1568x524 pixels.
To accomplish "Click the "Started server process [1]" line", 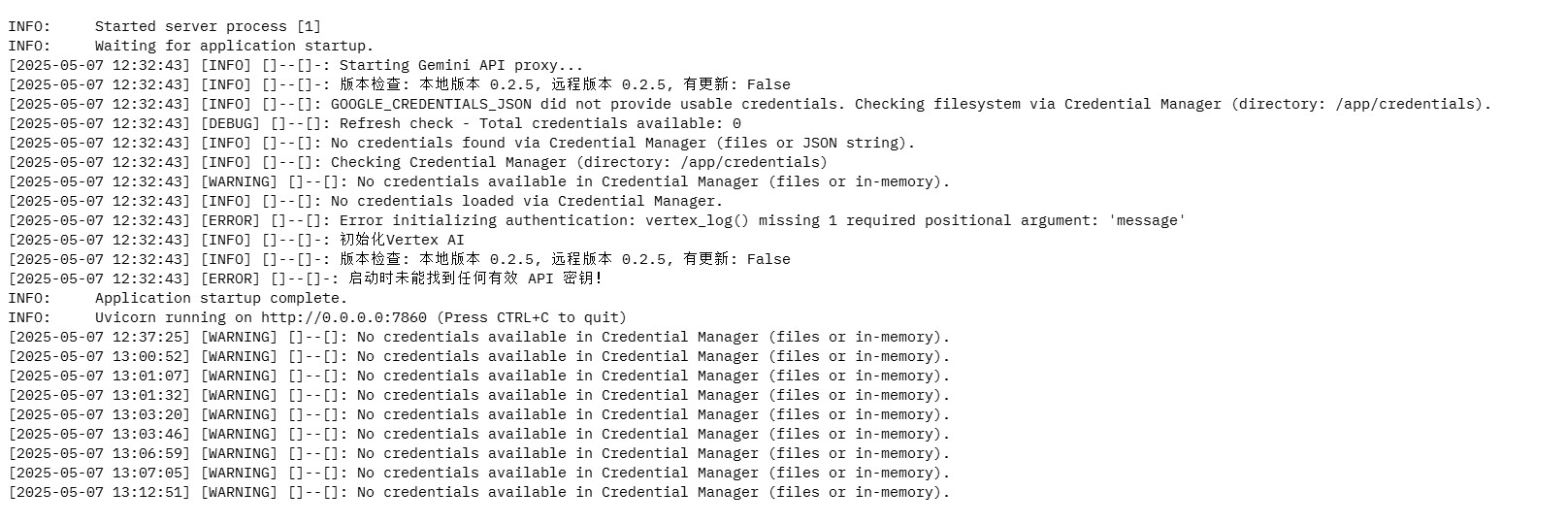I will pyautogui.click(x=207, y=26).
